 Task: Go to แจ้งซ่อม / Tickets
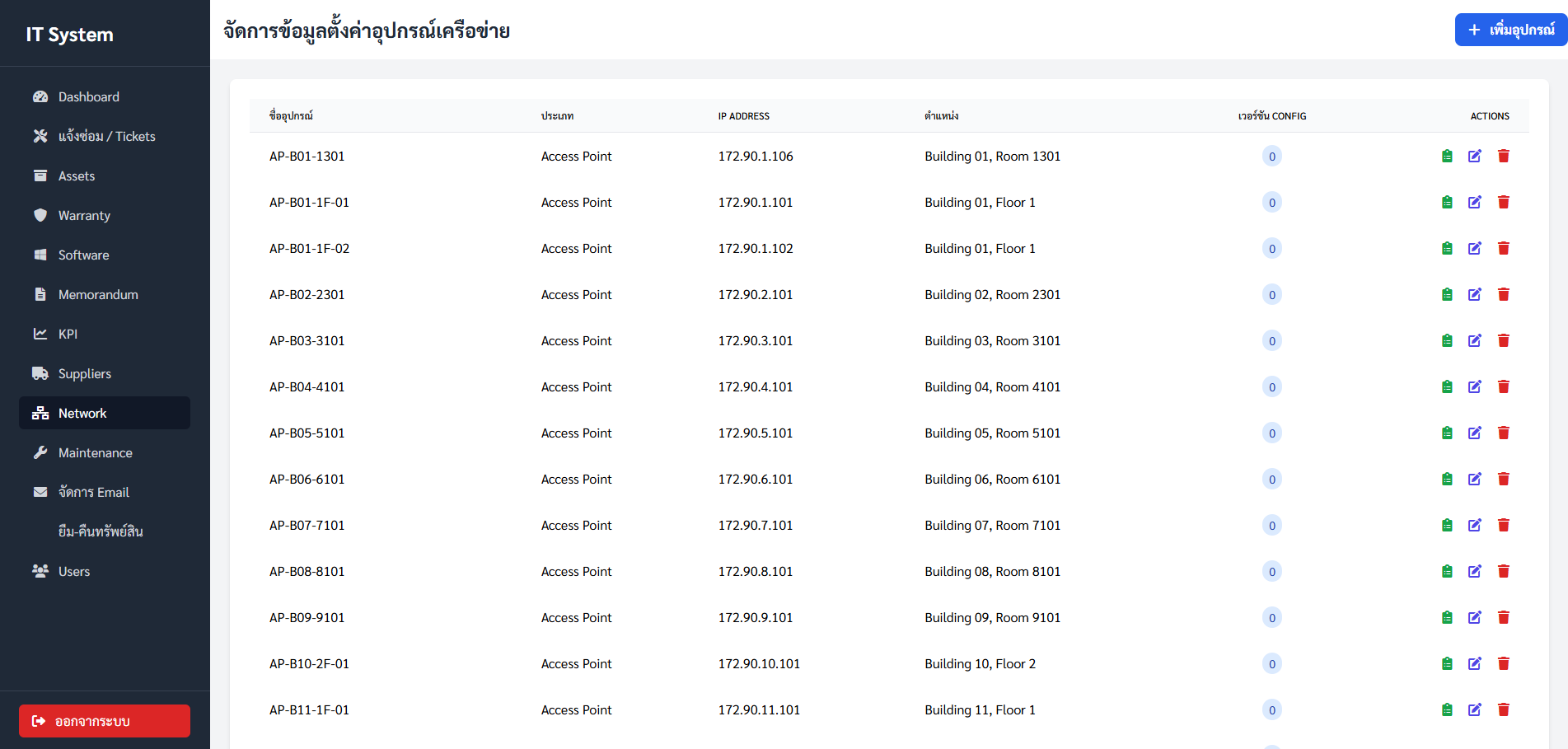click(105, 136)
